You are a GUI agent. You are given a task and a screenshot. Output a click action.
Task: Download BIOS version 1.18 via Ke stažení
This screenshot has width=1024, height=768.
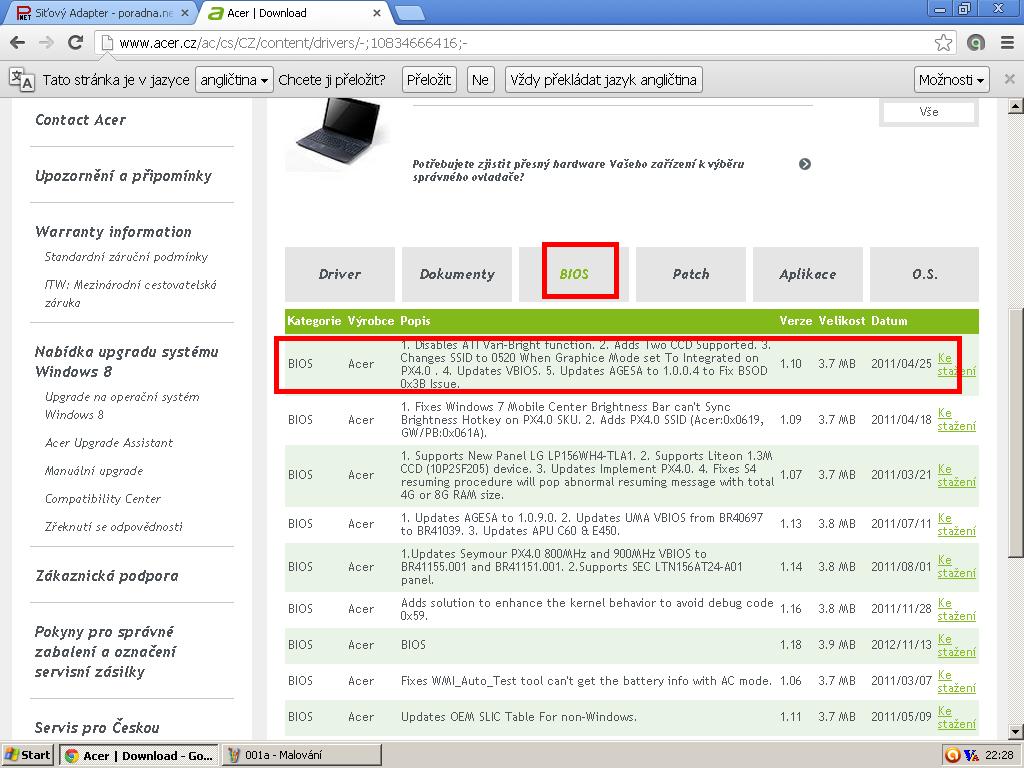[x=956, y=645]
